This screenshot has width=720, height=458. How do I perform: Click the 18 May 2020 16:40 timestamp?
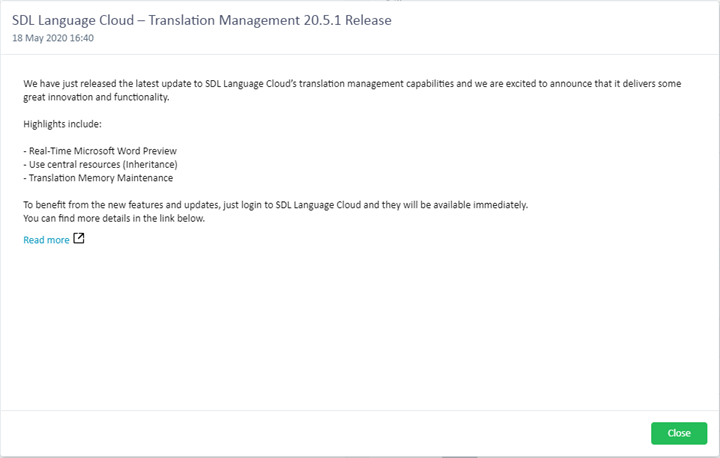53,38
